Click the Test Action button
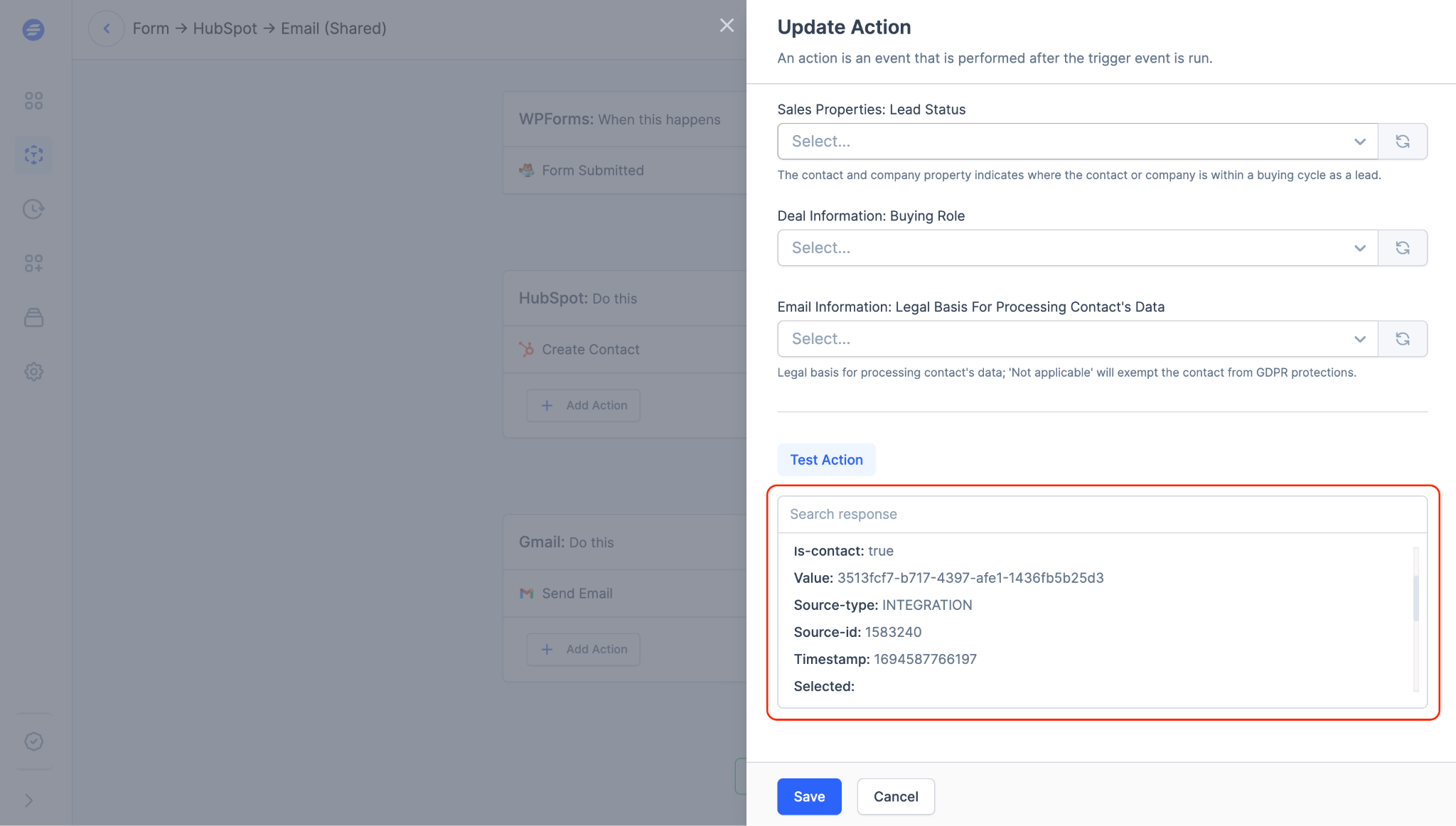 (x=826, y=460)
